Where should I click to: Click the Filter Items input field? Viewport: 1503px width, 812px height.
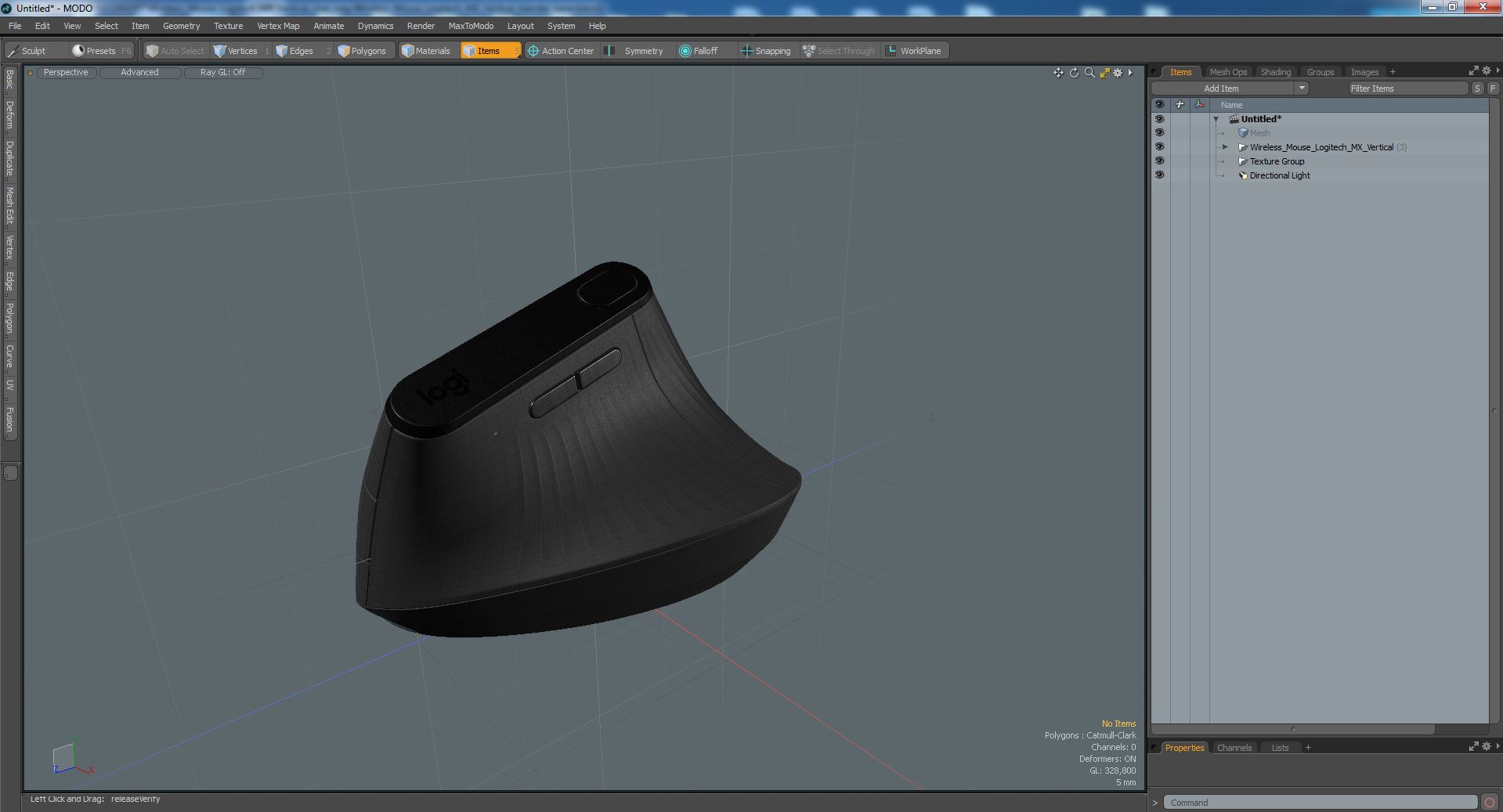tap(1407, 88)
